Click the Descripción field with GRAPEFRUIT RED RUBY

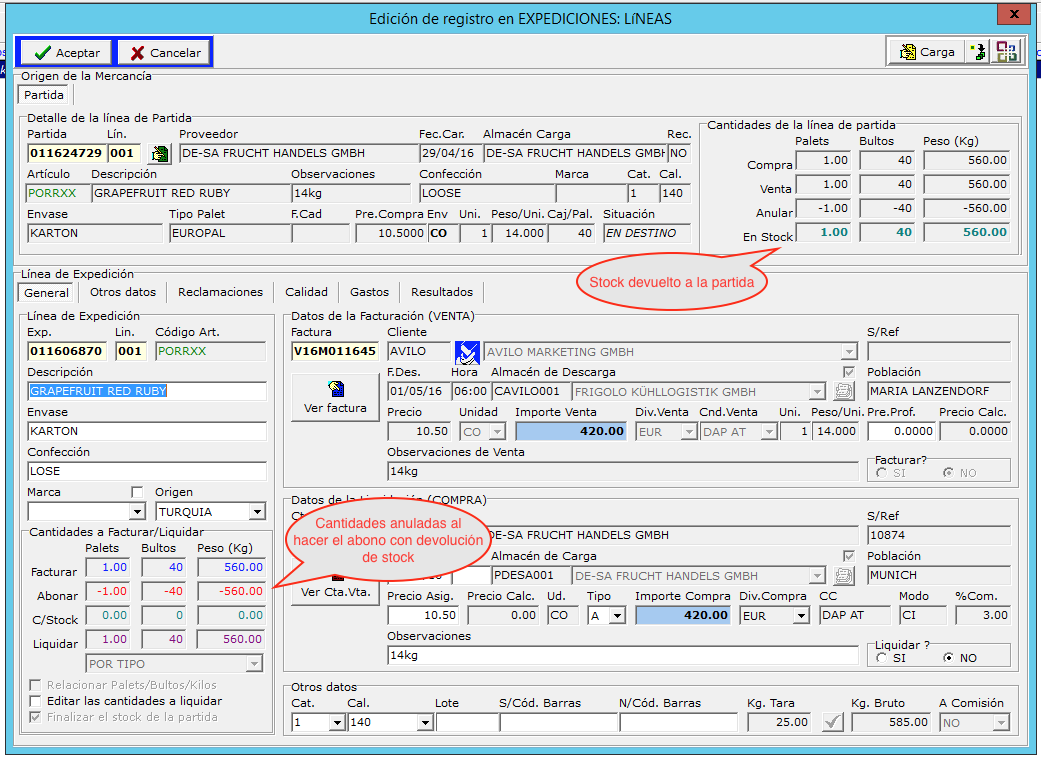point(147,391)
